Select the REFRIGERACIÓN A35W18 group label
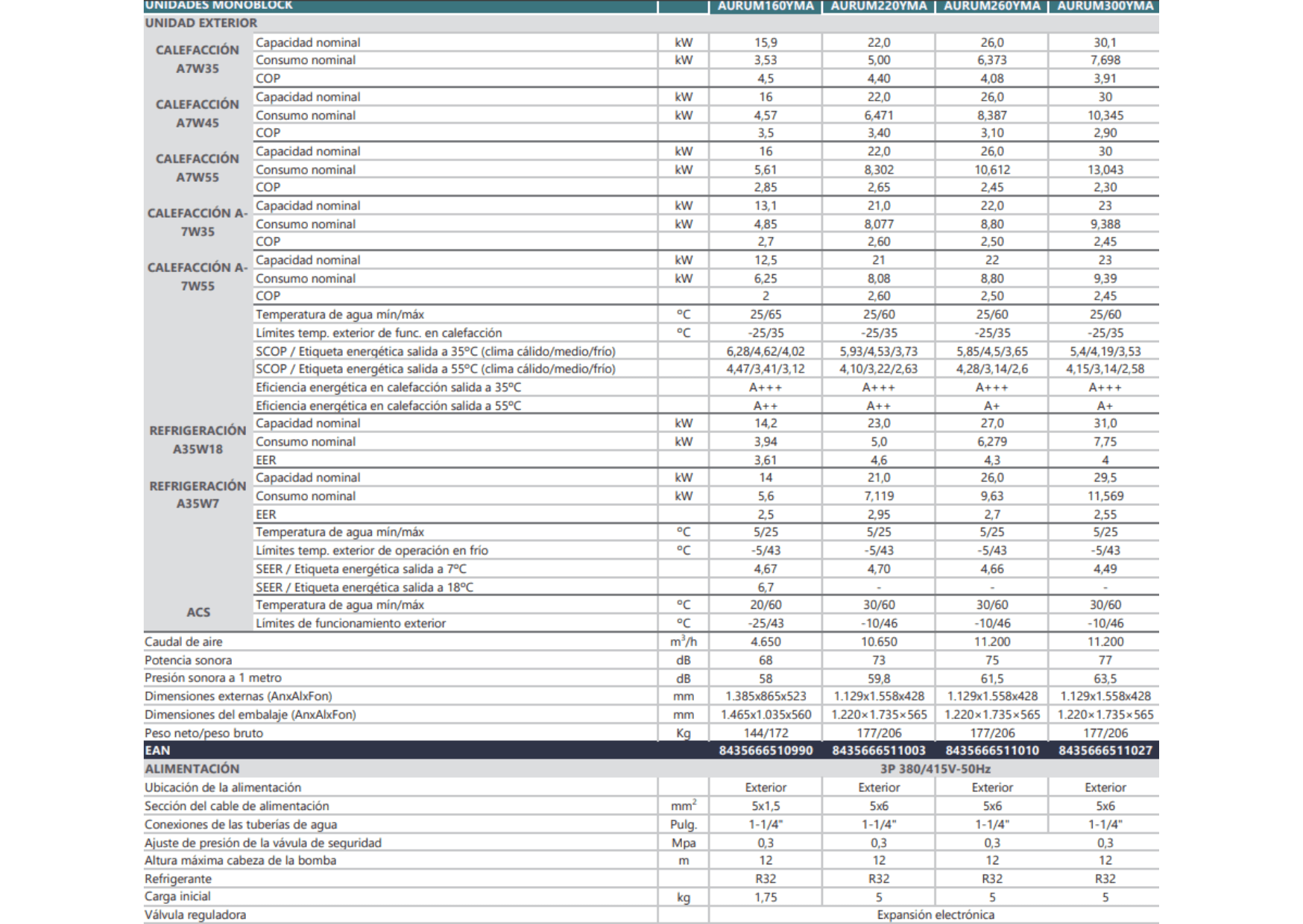The width and height of the screenshot is (1303, 924). coord(198,440)
